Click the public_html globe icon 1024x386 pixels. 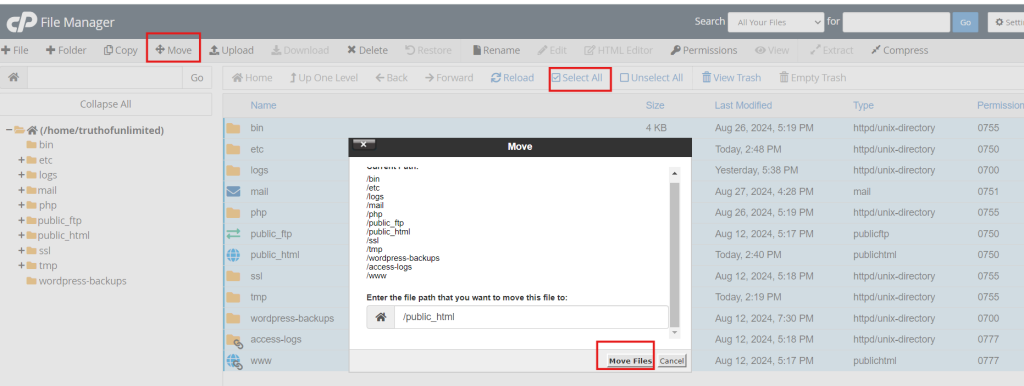[233, 255]
